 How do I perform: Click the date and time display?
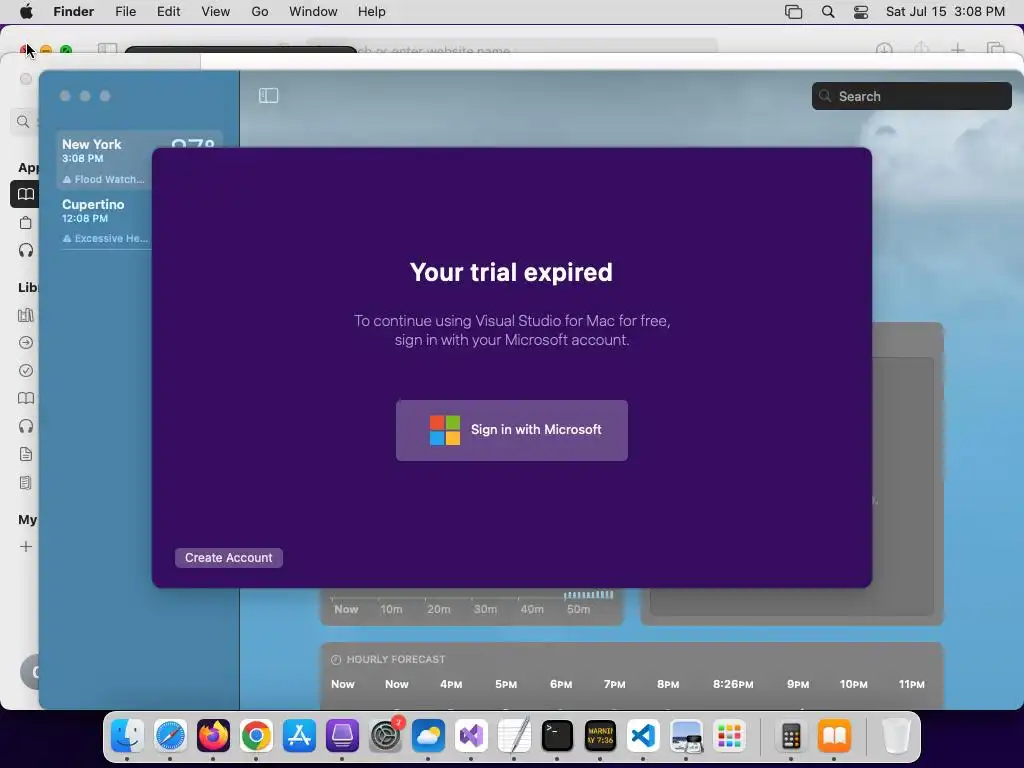945,11
